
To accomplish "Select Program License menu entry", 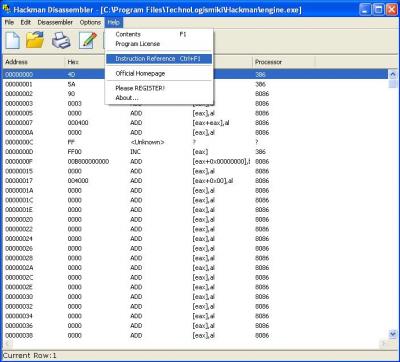I will [159, 44].
